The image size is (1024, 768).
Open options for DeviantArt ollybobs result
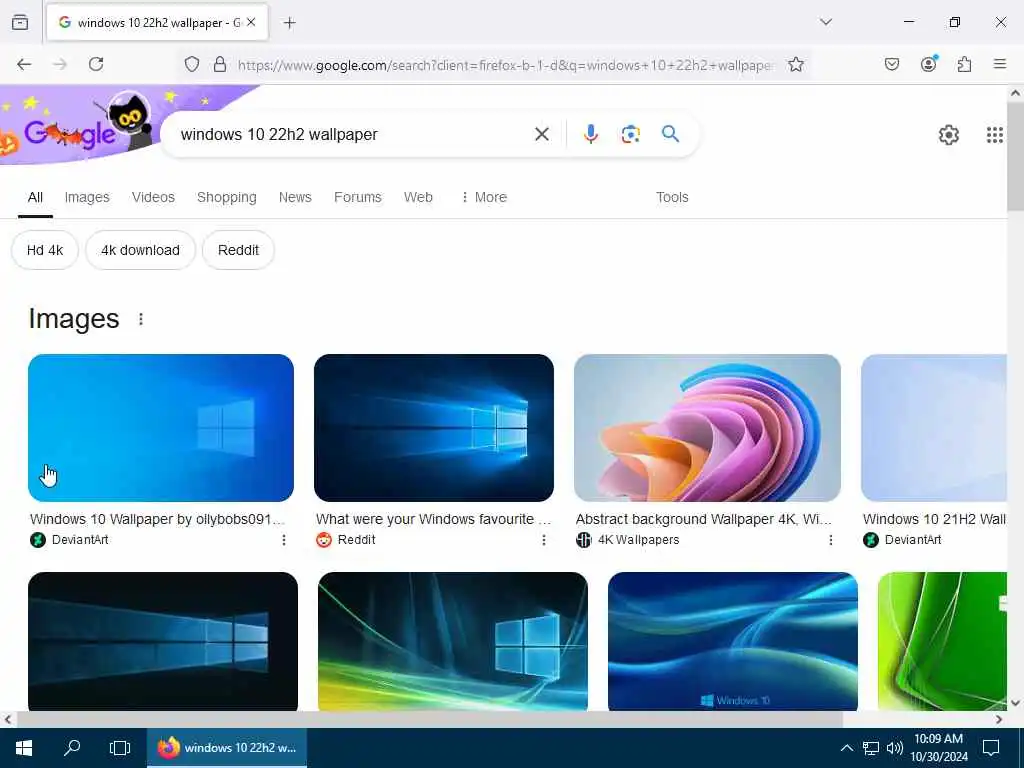click(x=283, y=540)
